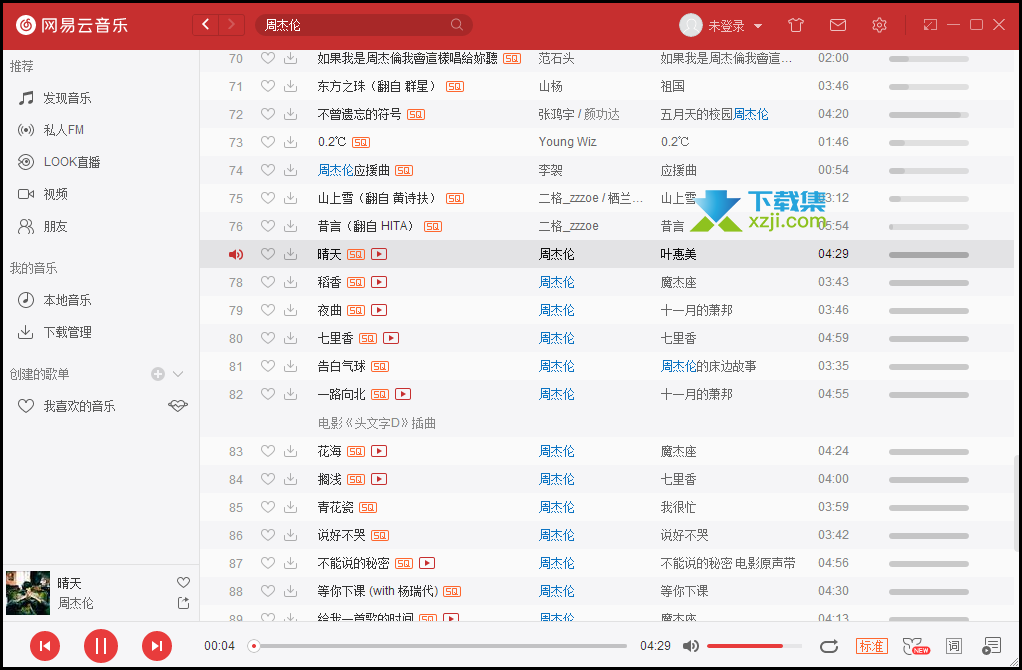The height and width of the screenshot is (670, 1022).
Task: Pause the current playback
Action: (x=101, y=646)
